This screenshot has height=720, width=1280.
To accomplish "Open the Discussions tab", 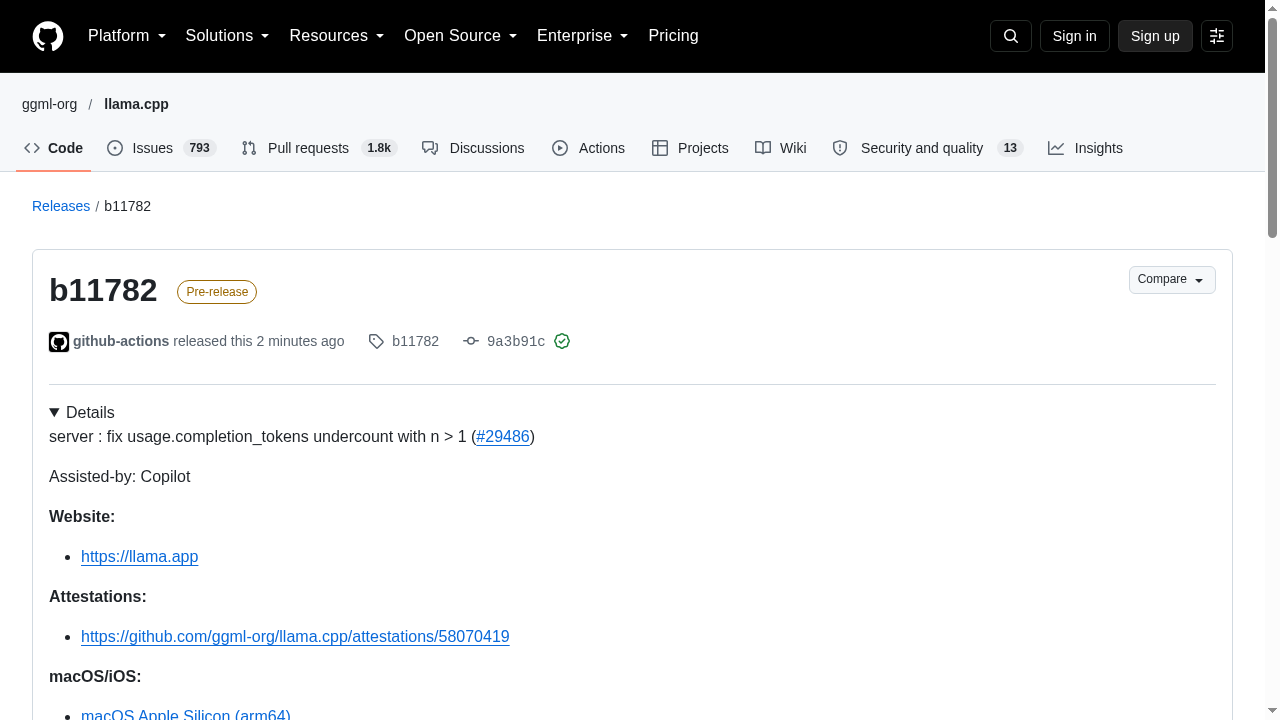I will [473, 148].
